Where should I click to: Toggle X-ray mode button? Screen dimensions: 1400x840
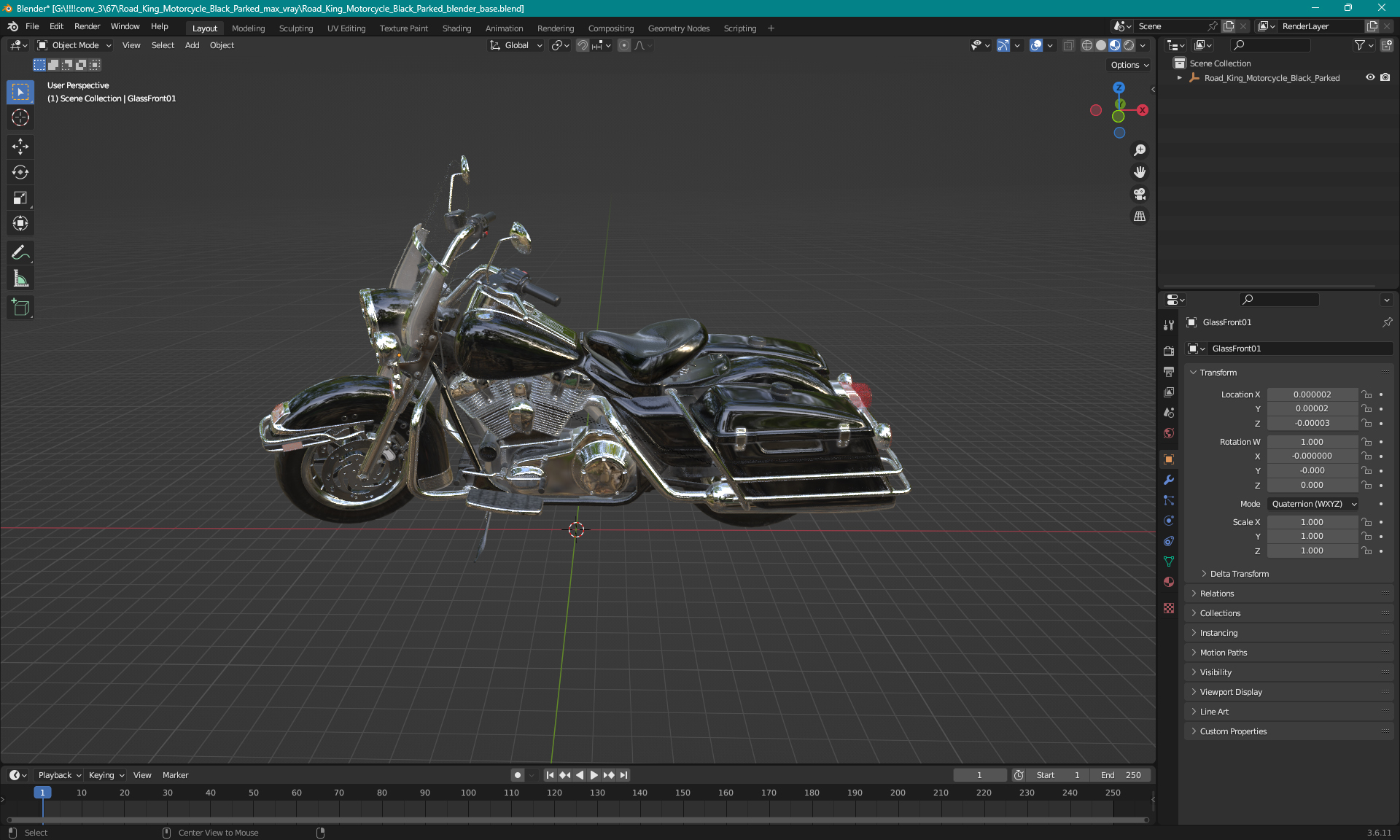[1068, 45]
